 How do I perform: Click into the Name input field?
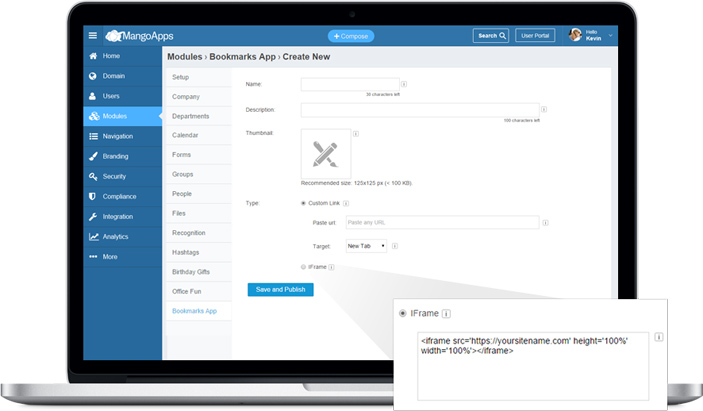tap(350, 84)
